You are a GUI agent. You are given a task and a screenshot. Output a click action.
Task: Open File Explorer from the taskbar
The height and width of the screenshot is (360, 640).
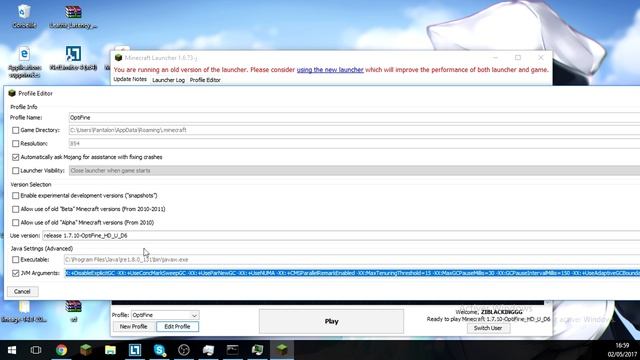point(110,350)
